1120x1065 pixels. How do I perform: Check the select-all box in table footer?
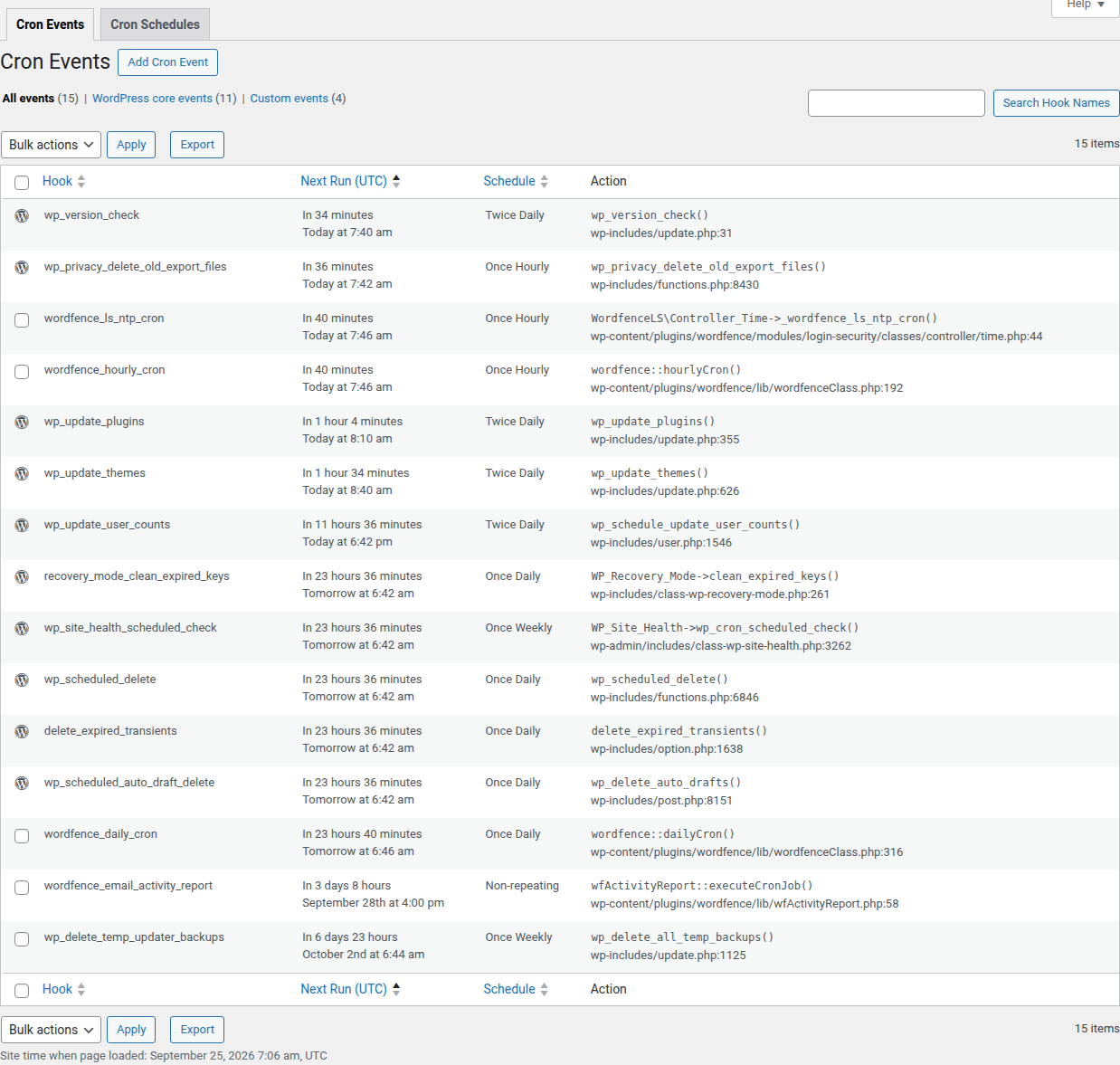tap(22, 991)
